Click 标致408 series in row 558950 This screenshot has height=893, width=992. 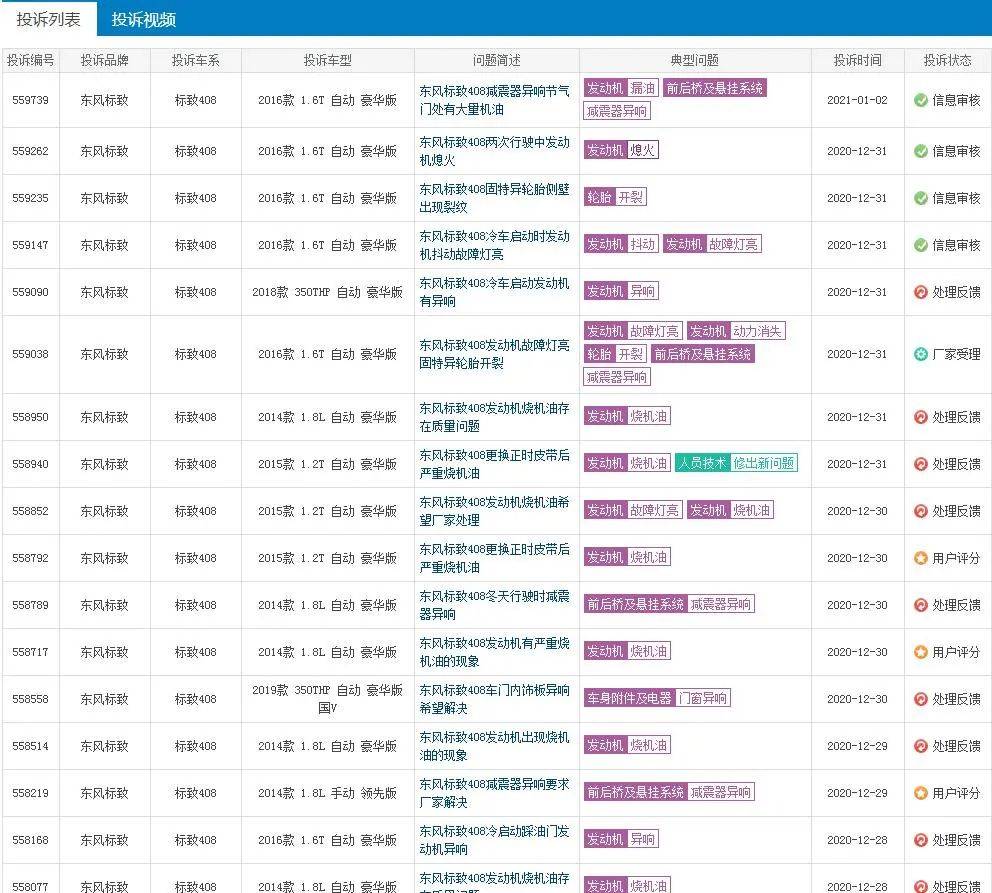pos(195,417)
